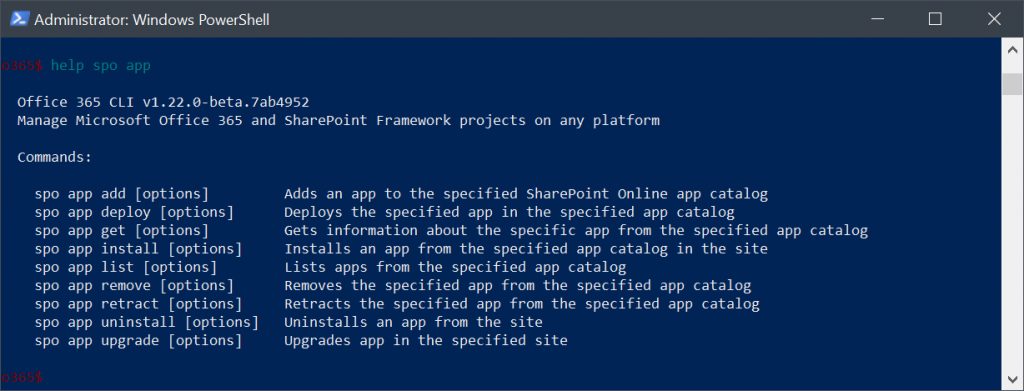Click the Office 365 CLI version text
1024x391 pixels.
tap(163, 102)
